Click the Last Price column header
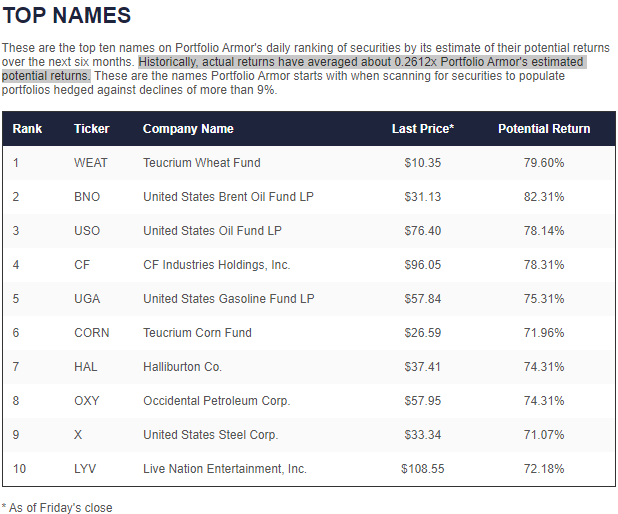Viewport: 618px width, 514px height. (423, 129)
